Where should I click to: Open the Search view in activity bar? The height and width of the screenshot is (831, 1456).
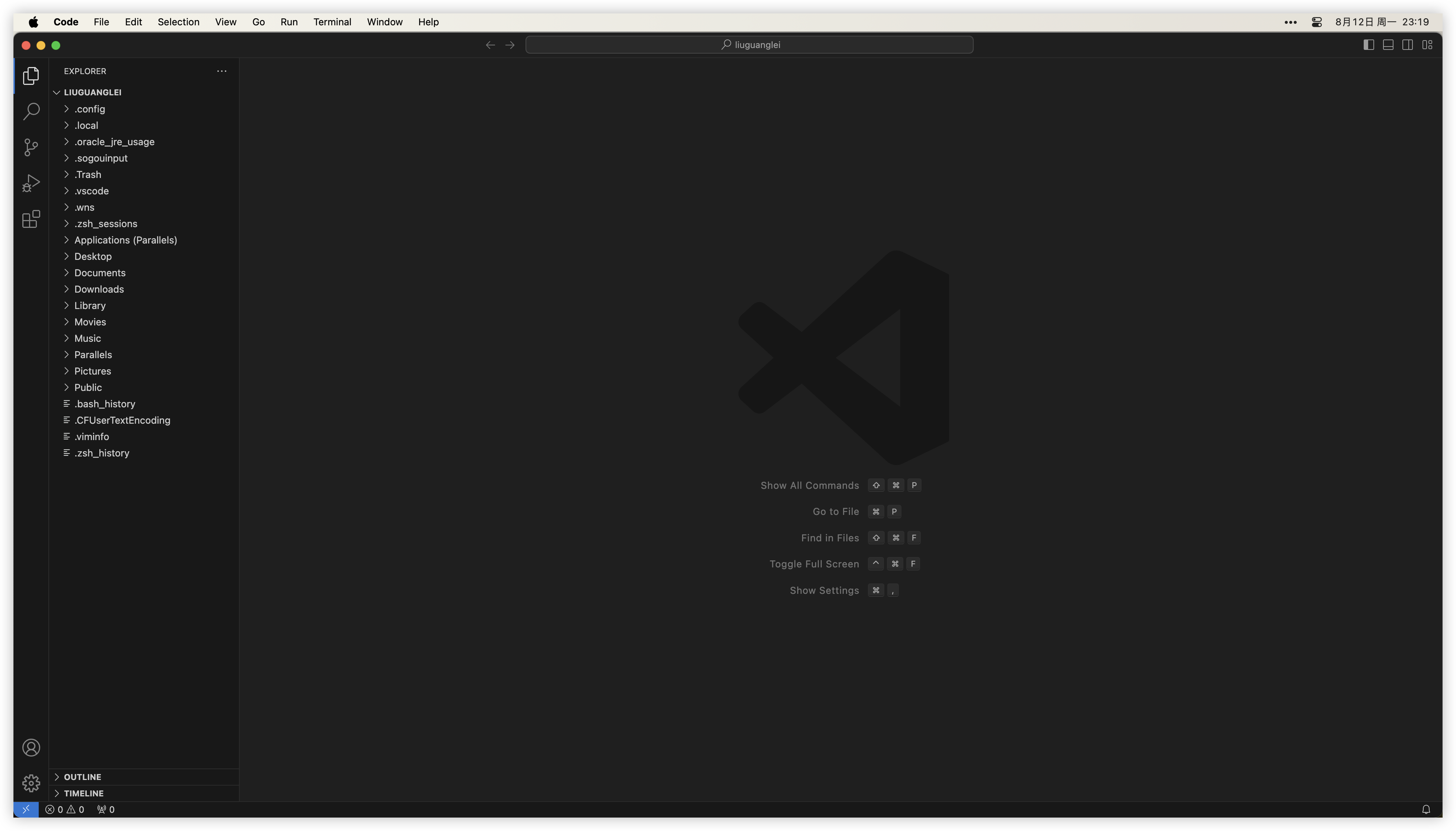pos(31,111)
